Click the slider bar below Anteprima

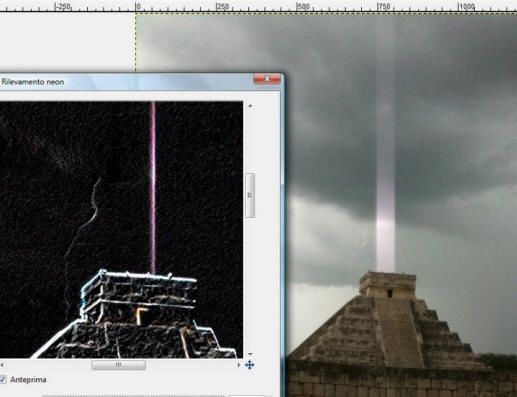tap(133, 396)
